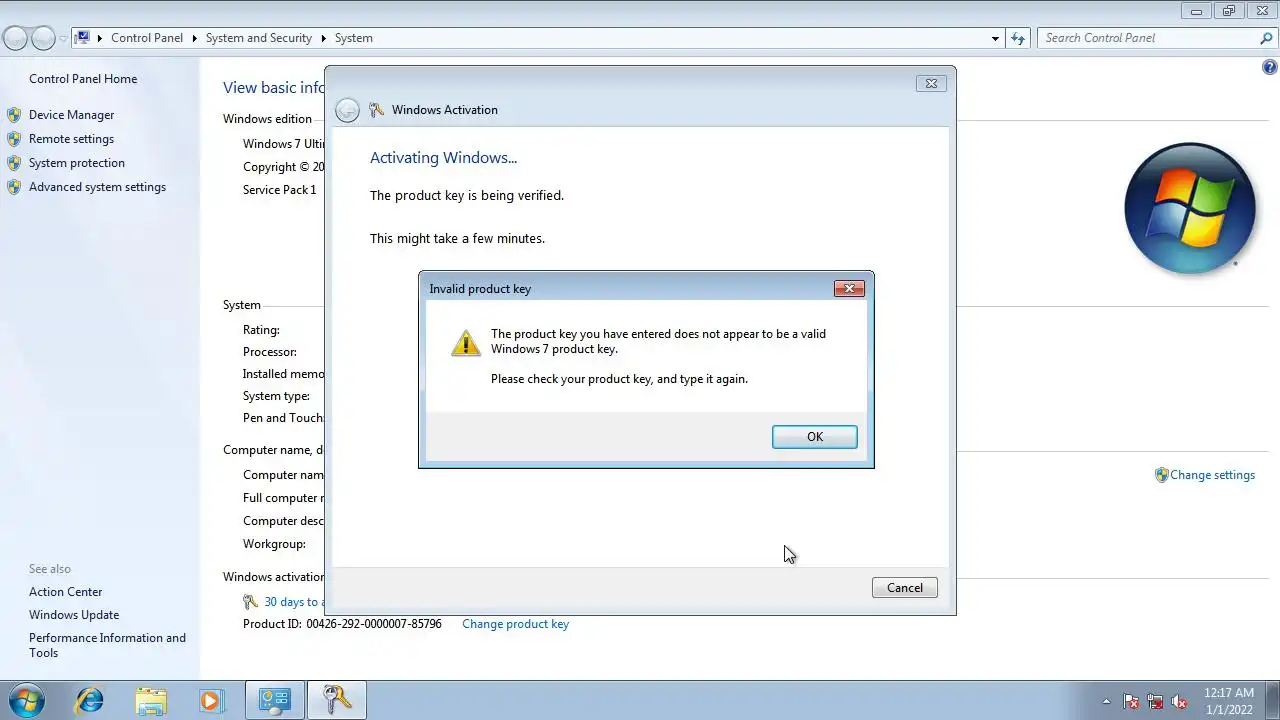Image resolution: width=1280 pixels, height=720 pixels.
Task: Click the volume muted tray icon
Action: [1180, 701]
